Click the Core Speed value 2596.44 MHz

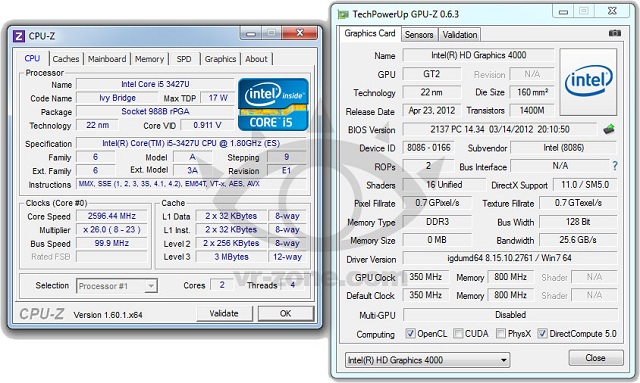click(111, 216)
